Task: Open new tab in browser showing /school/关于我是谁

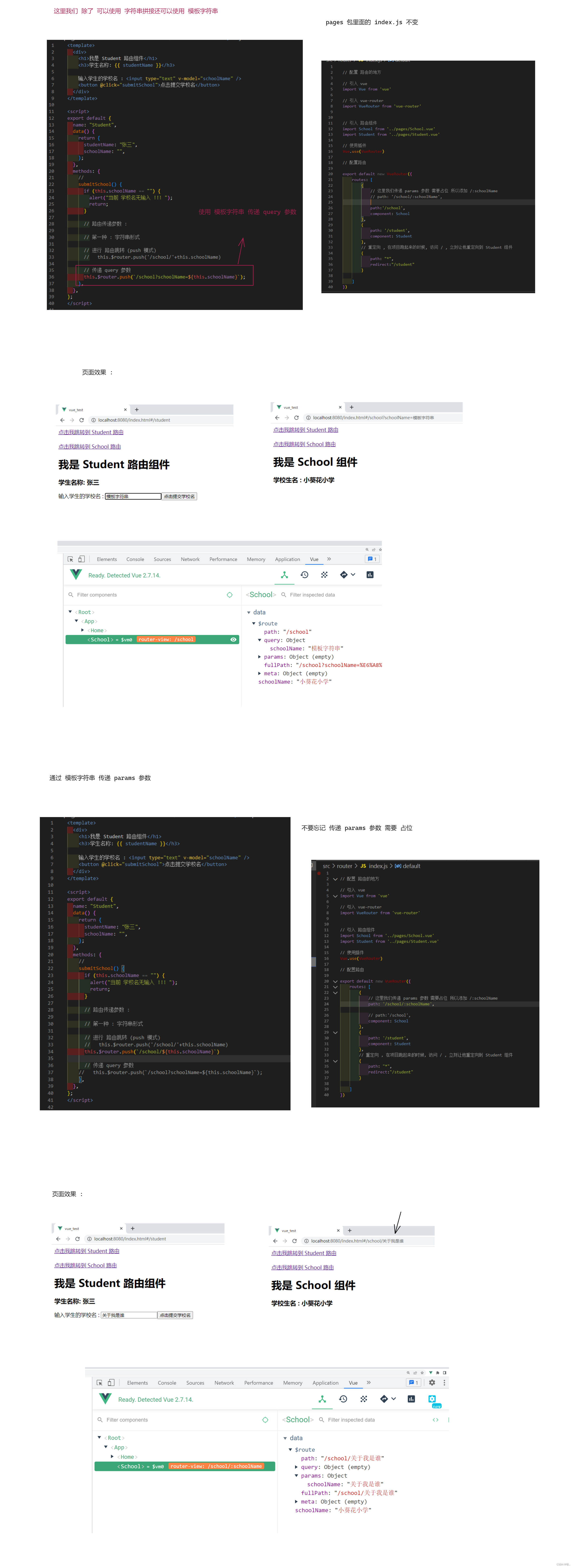Action: click(x=349, y=1231)
